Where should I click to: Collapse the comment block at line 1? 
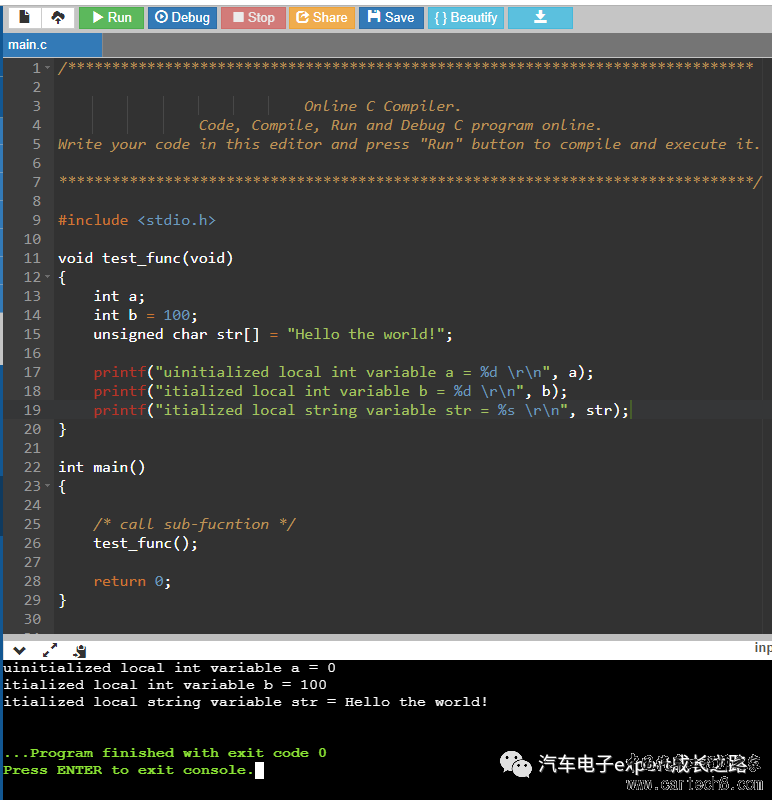coord(47,67)
